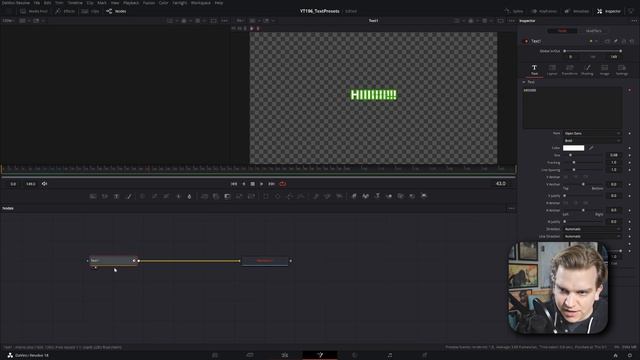Pick text color with eyedropper
The width and height of the screenshot is (640, 360).
pyautogui.click(x=591, y=148)
